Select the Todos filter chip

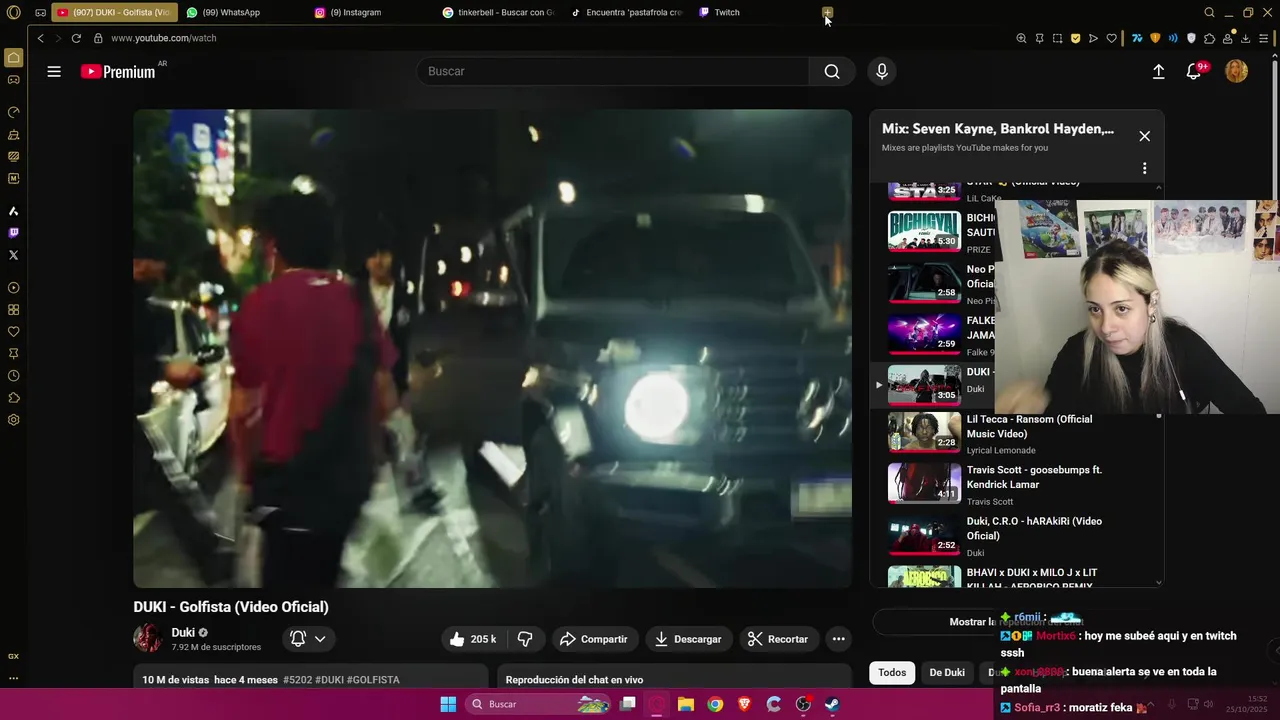pos(892,672)
